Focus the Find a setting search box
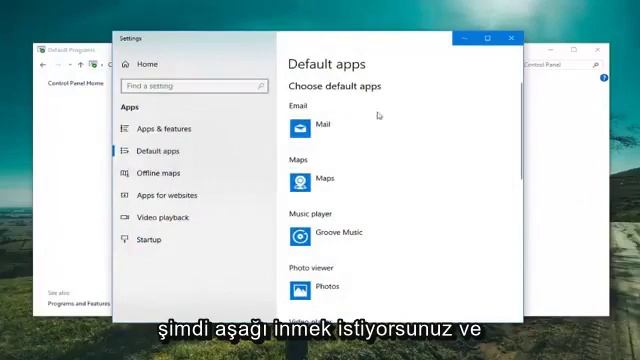 pyautogui.click(x=194, y=86)
